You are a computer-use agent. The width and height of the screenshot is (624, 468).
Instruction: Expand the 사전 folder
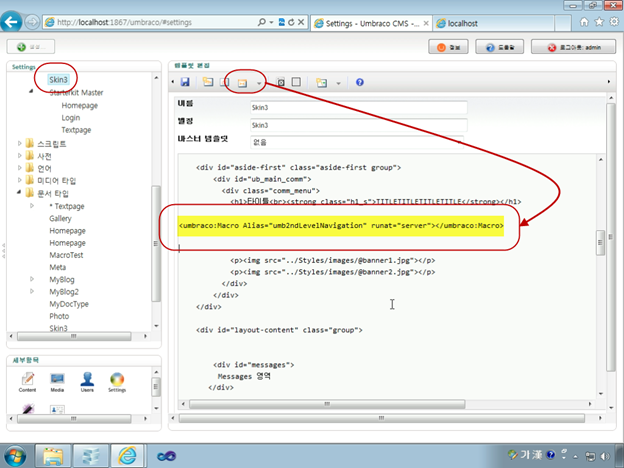pyautogui.click(x=20, y=156)
